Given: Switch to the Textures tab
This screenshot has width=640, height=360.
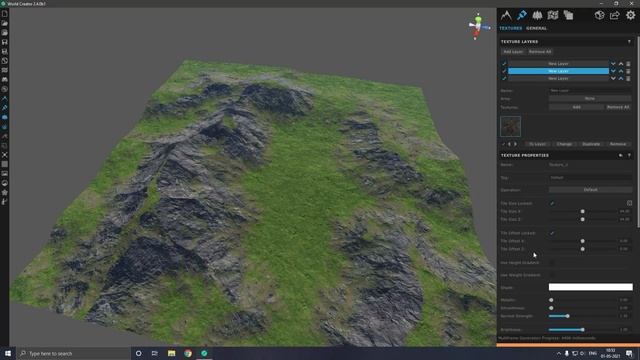Looking at the screenshot, I should (511, 28).
